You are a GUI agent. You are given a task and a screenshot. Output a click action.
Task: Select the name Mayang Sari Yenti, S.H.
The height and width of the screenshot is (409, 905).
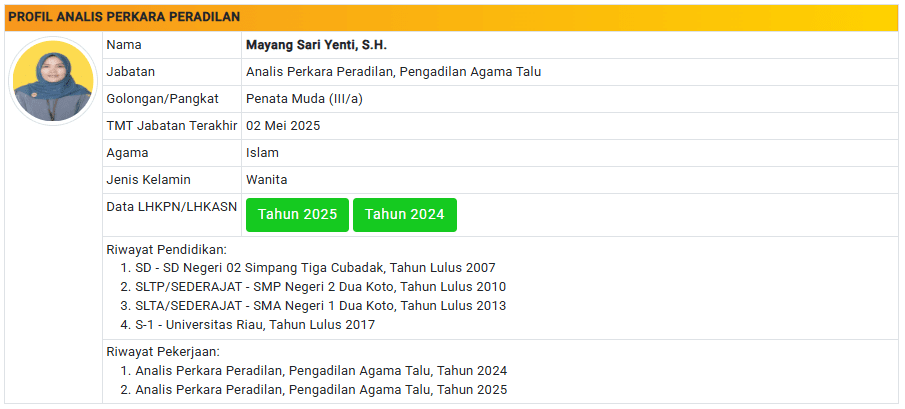pos(316,45)
